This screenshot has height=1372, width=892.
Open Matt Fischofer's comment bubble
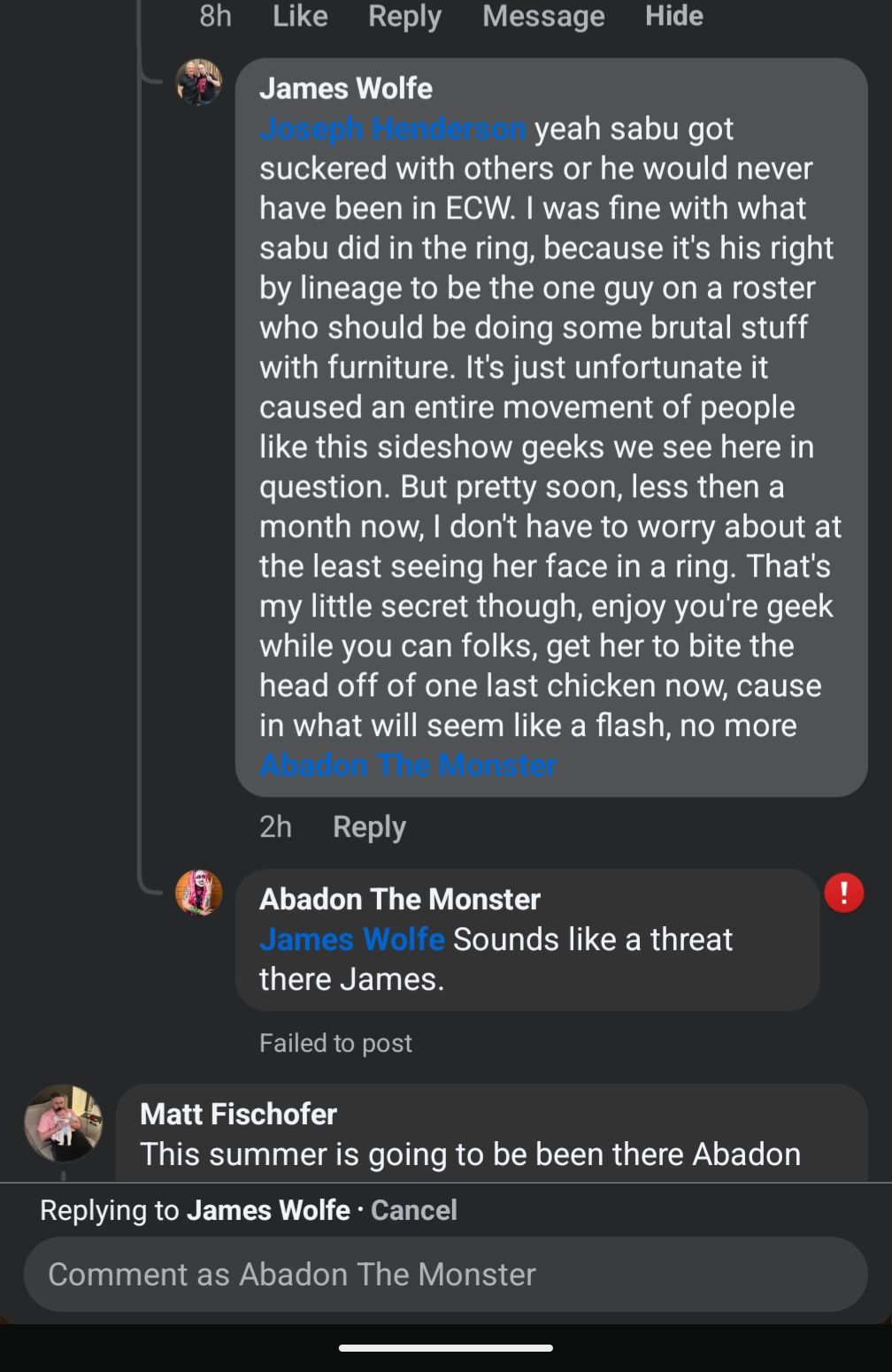point(491,1133)
